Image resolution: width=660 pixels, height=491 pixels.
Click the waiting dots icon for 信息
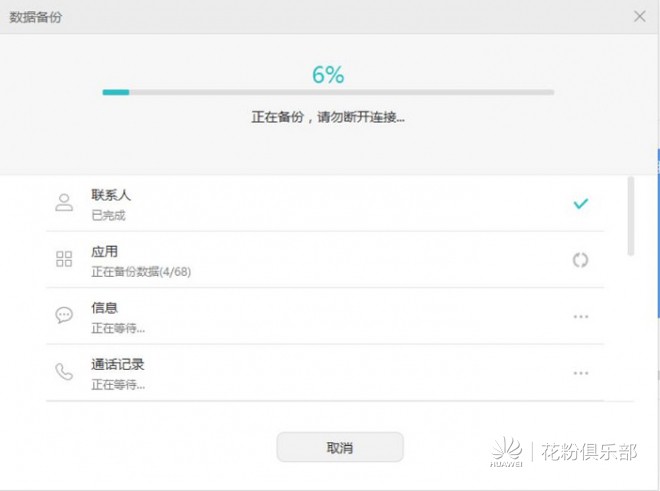(x=581, y=316)
